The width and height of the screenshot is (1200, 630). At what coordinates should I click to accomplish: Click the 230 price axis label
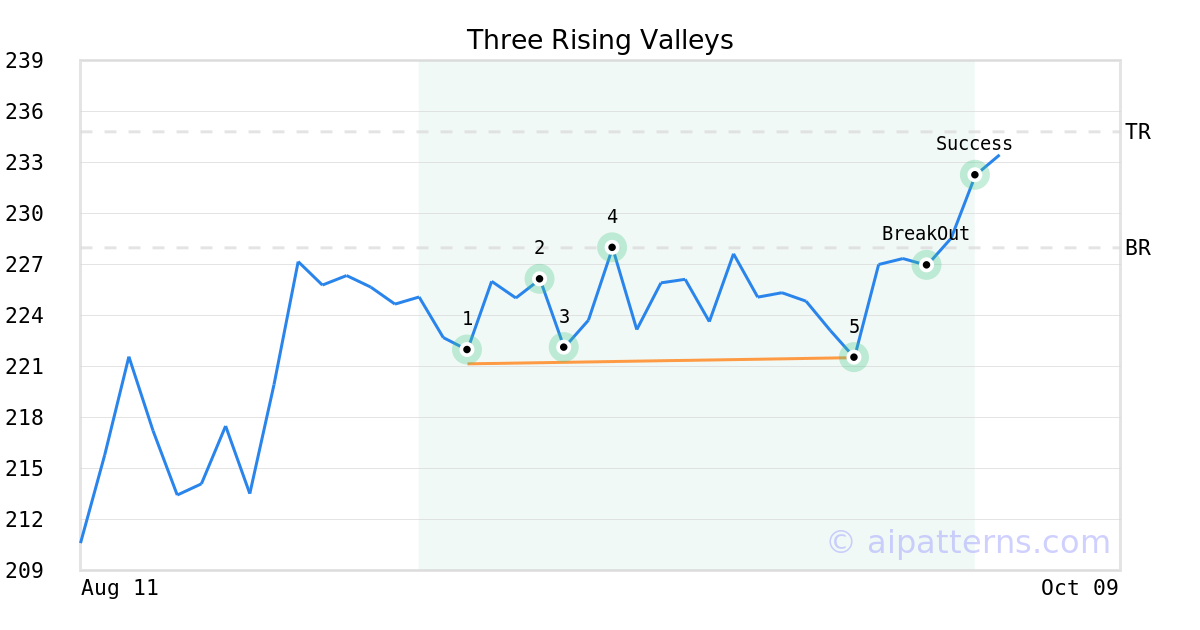24,214
